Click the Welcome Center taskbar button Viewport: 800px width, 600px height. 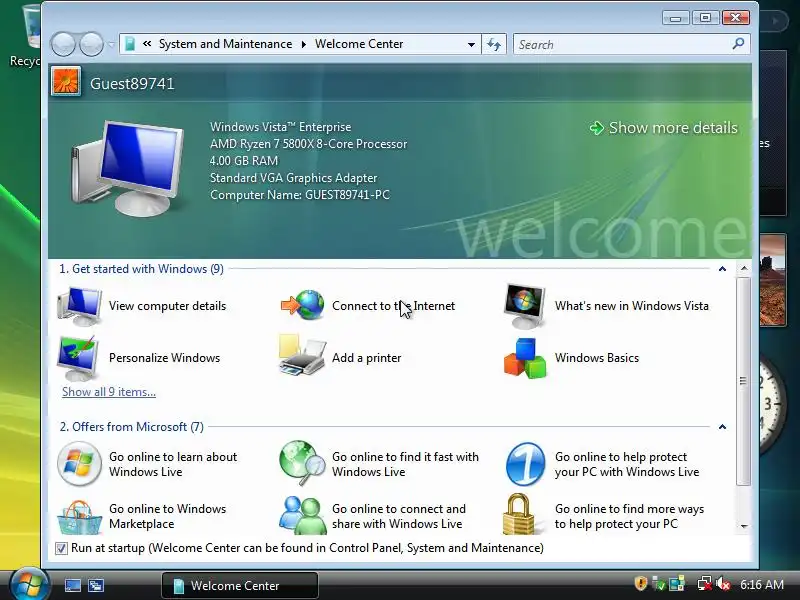point(240,585)
